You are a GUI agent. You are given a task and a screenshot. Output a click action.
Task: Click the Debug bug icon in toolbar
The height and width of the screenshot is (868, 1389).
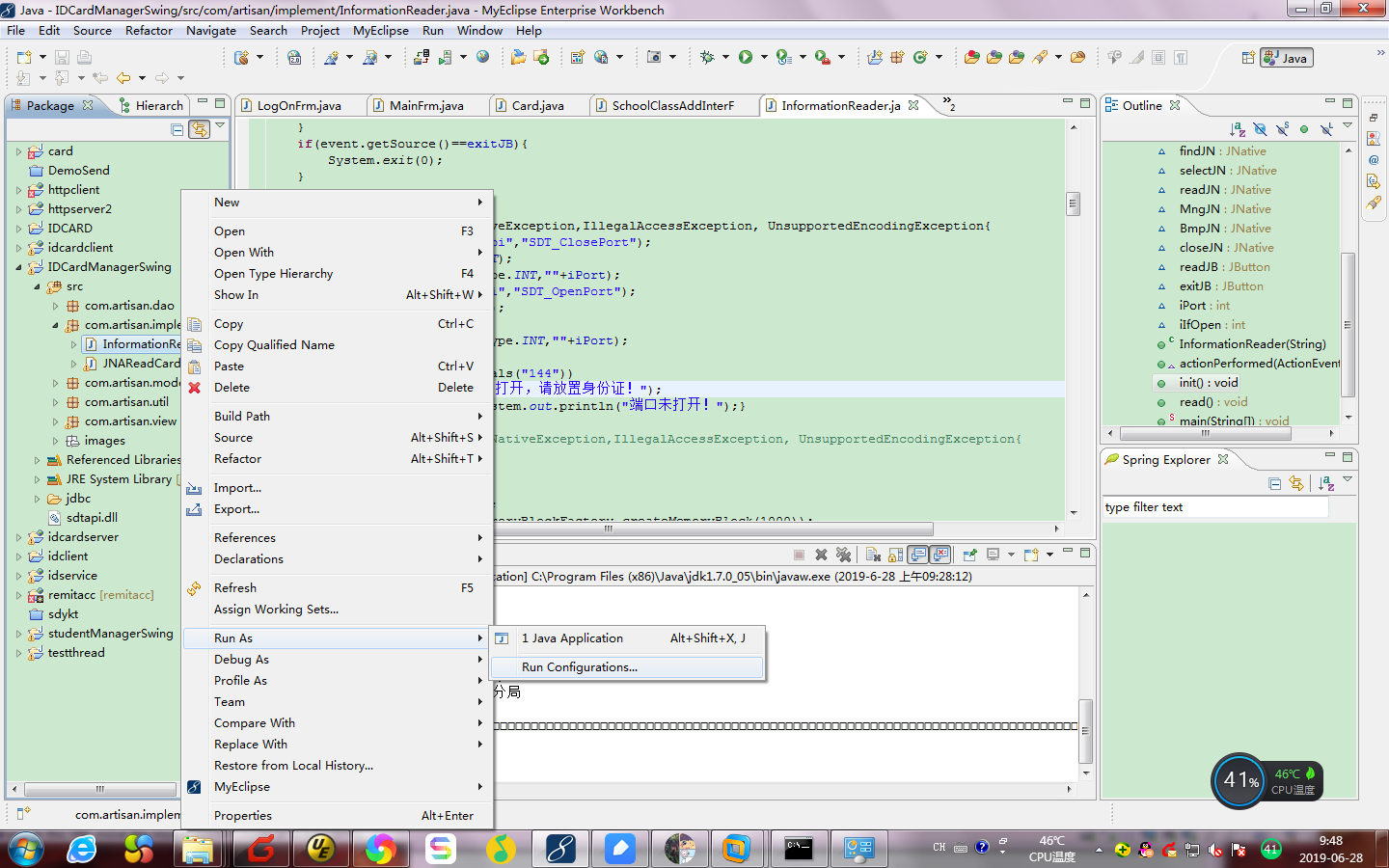point(707,58)
